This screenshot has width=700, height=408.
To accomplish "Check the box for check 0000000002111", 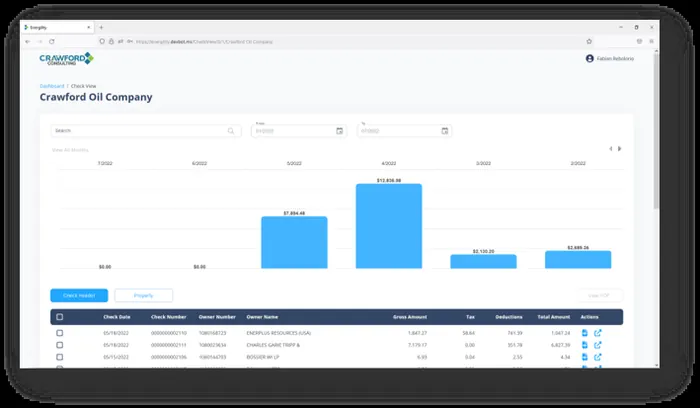I will point(60,345).
